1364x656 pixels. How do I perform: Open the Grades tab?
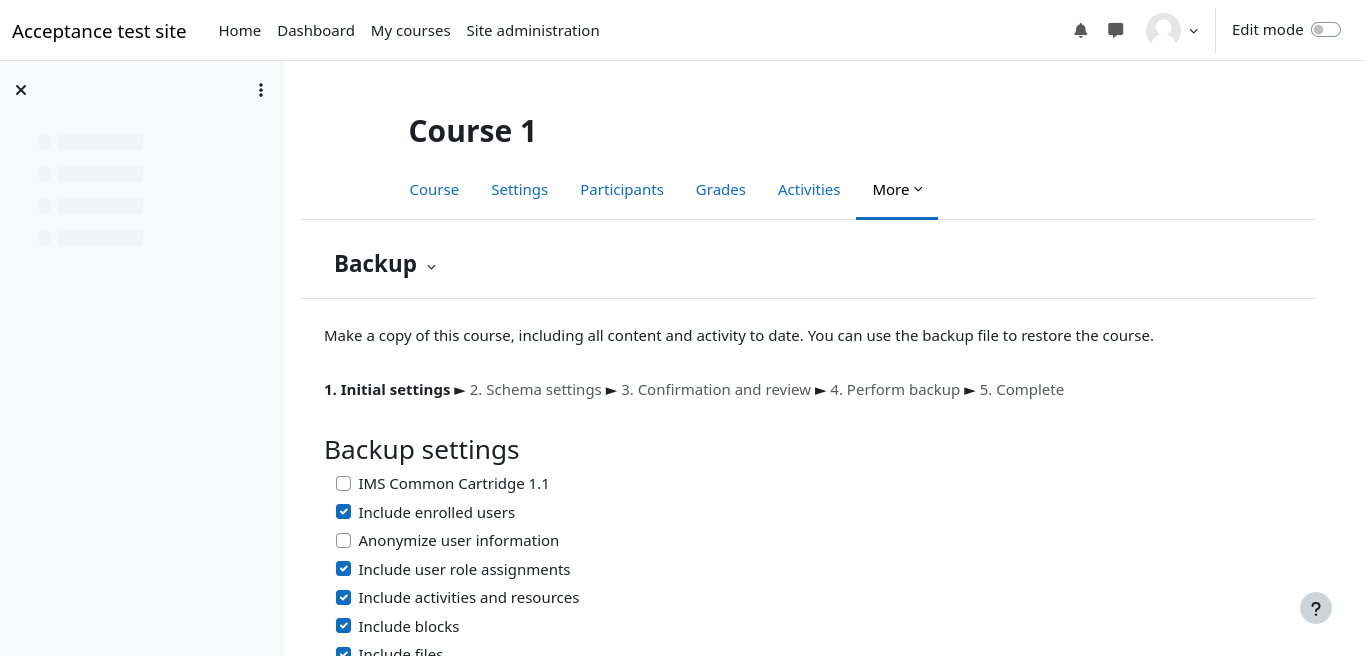(720, 190)
